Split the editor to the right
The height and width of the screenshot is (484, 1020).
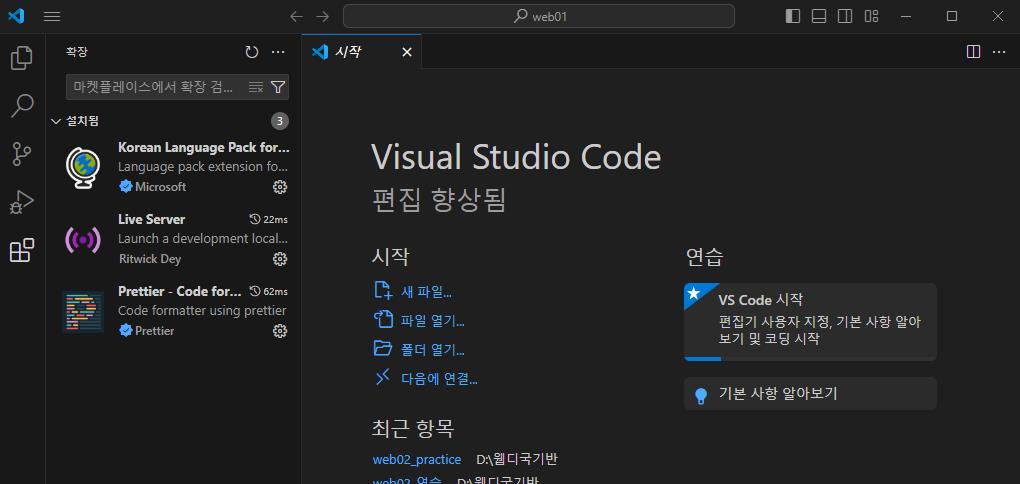tap(973, 51)
